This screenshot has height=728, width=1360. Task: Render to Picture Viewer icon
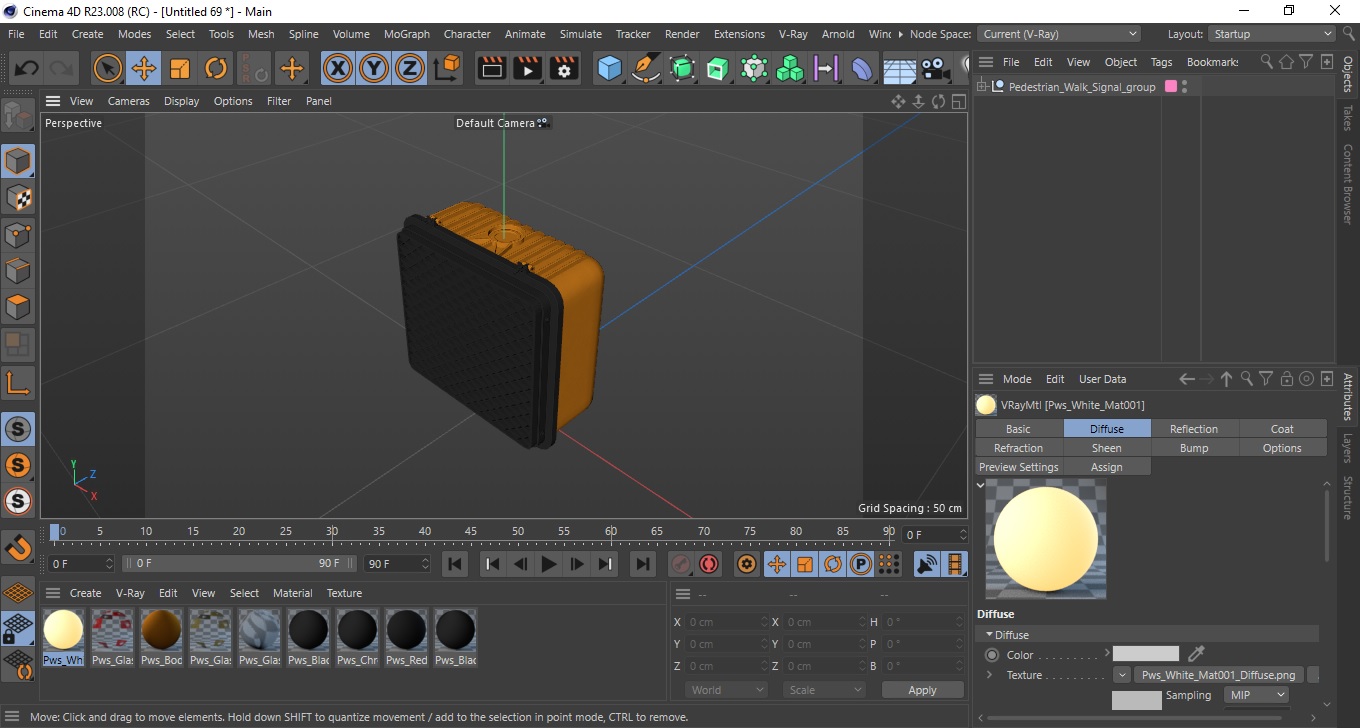pos(528,69)
